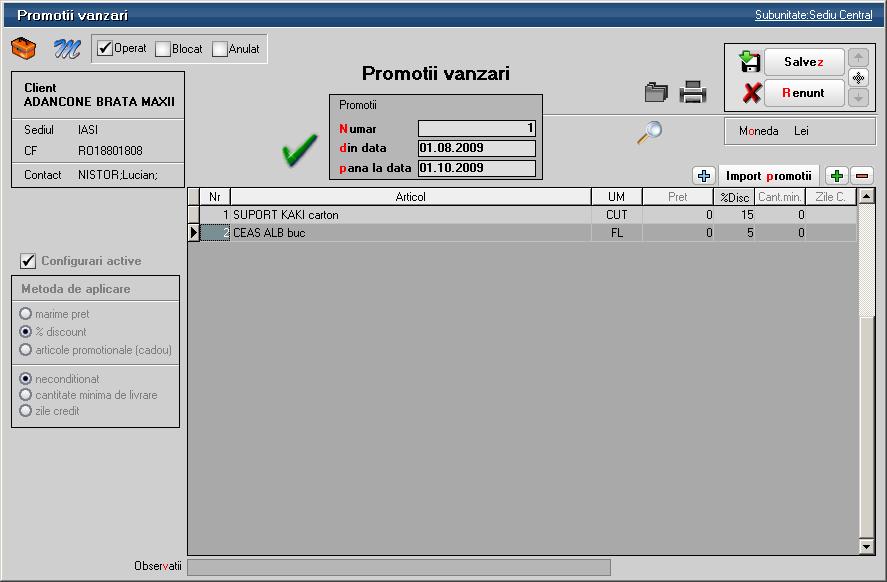Select % discount radio option
The height and width of the screenshot is (582, 887).
pyautogui.click(x=25, y=331)
